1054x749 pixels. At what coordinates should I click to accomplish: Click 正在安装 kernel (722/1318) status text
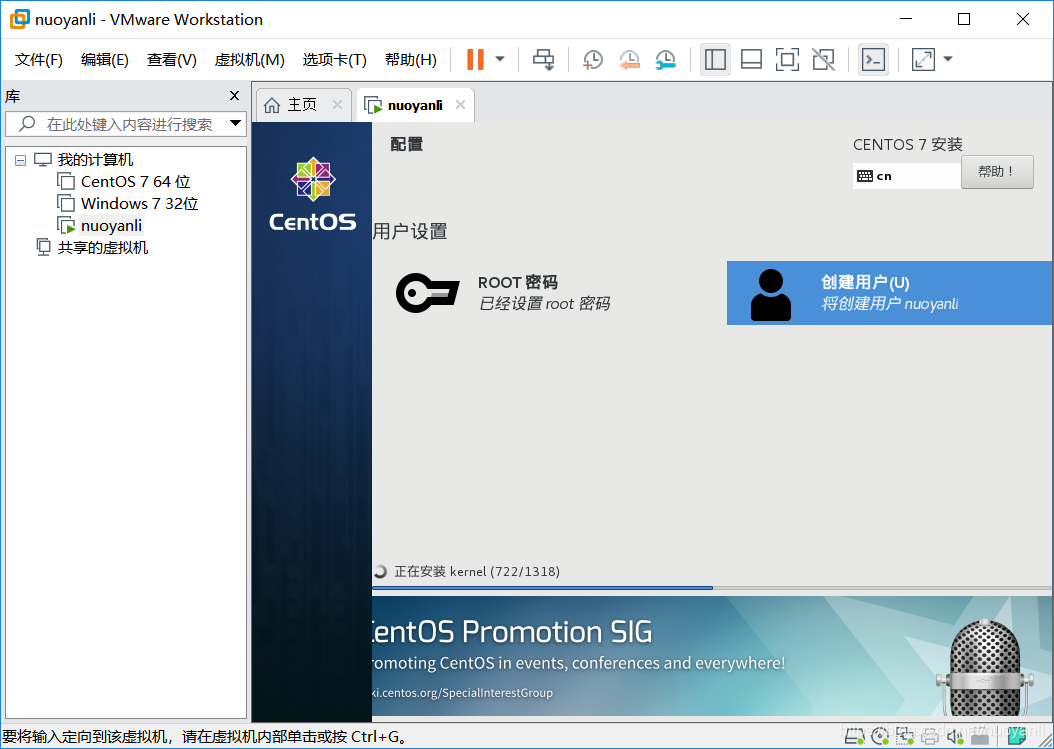477,571
